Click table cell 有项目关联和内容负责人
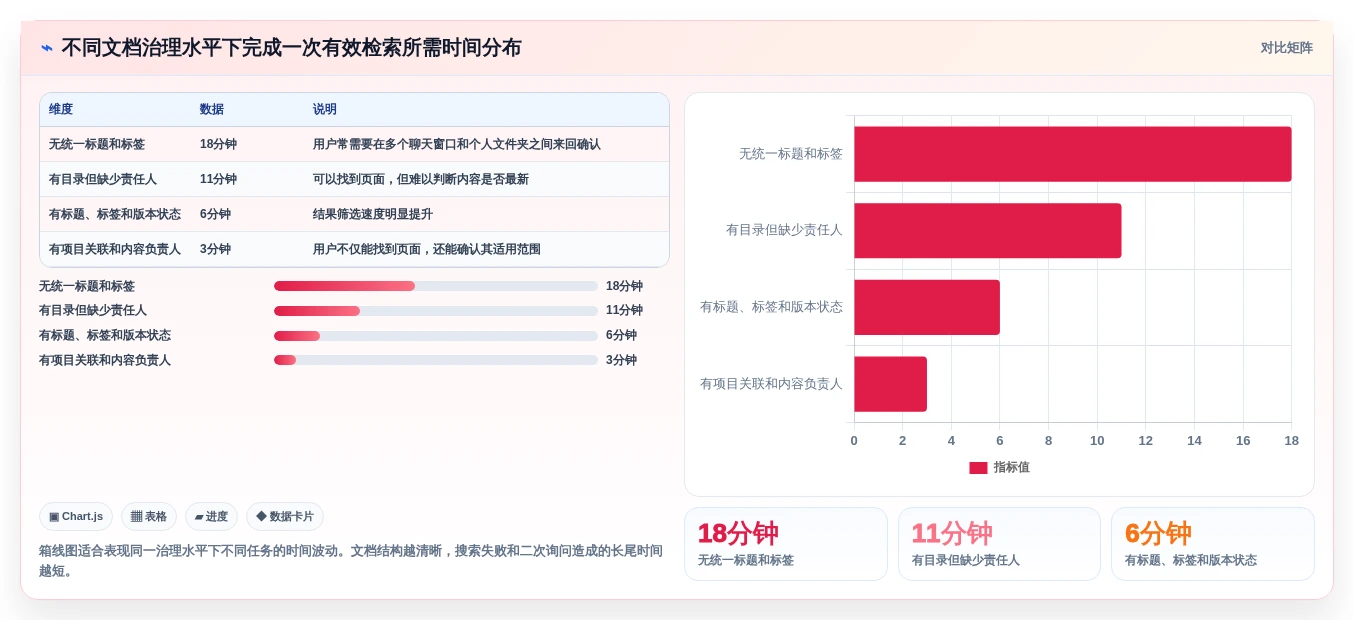The image size is (1354, 620). pos(115,250)
